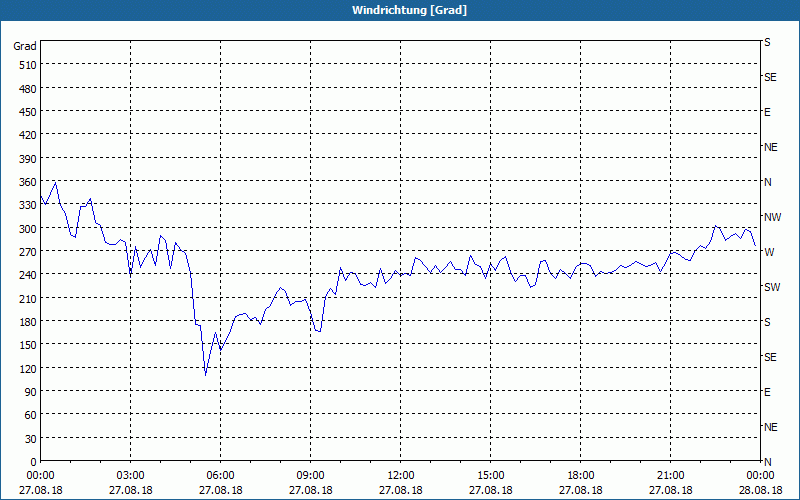Select the 300 y-axis label

(28, 229)
